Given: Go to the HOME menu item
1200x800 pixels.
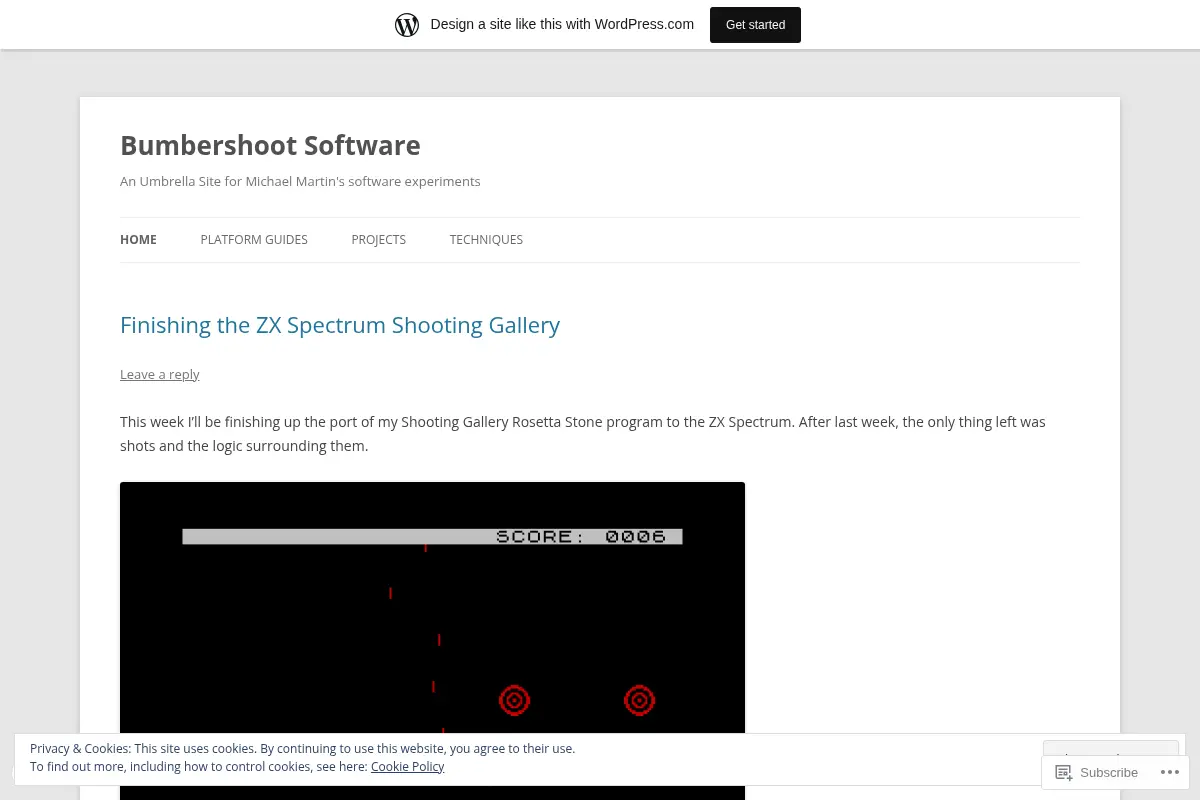Looking at the screenshot, I should pos(138,240).
